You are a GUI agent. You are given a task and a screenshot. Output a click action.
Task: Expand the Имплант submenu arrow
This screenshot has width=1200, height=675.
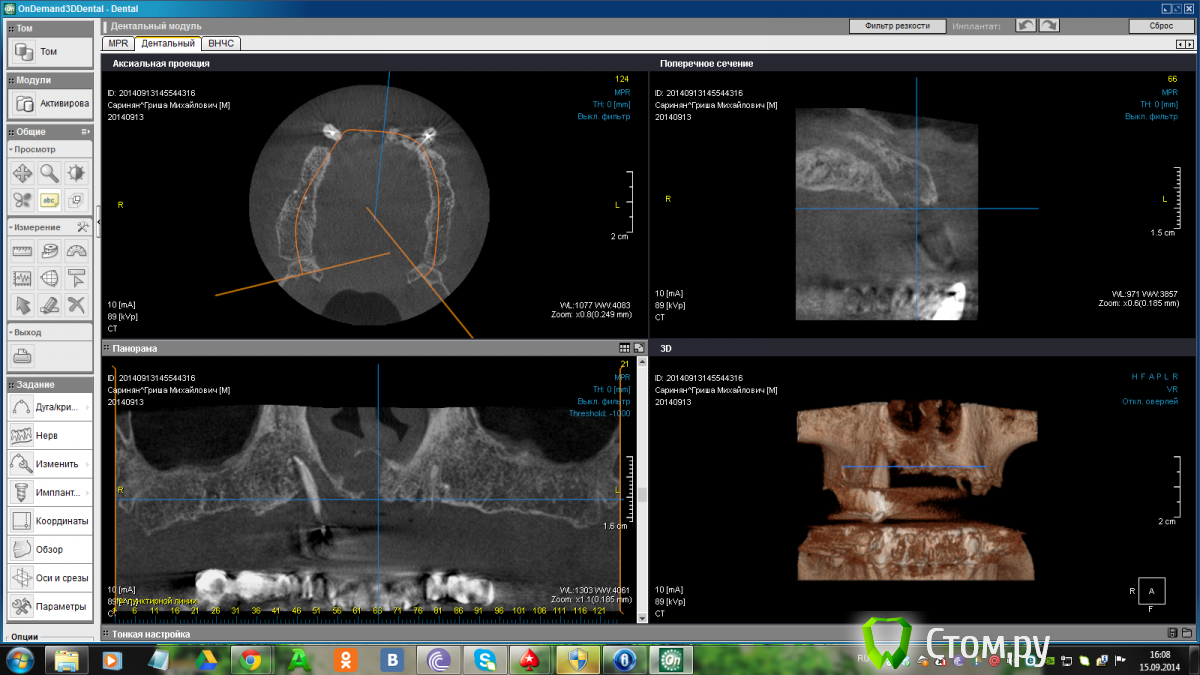pyautogui.click(x=88, y=492)
